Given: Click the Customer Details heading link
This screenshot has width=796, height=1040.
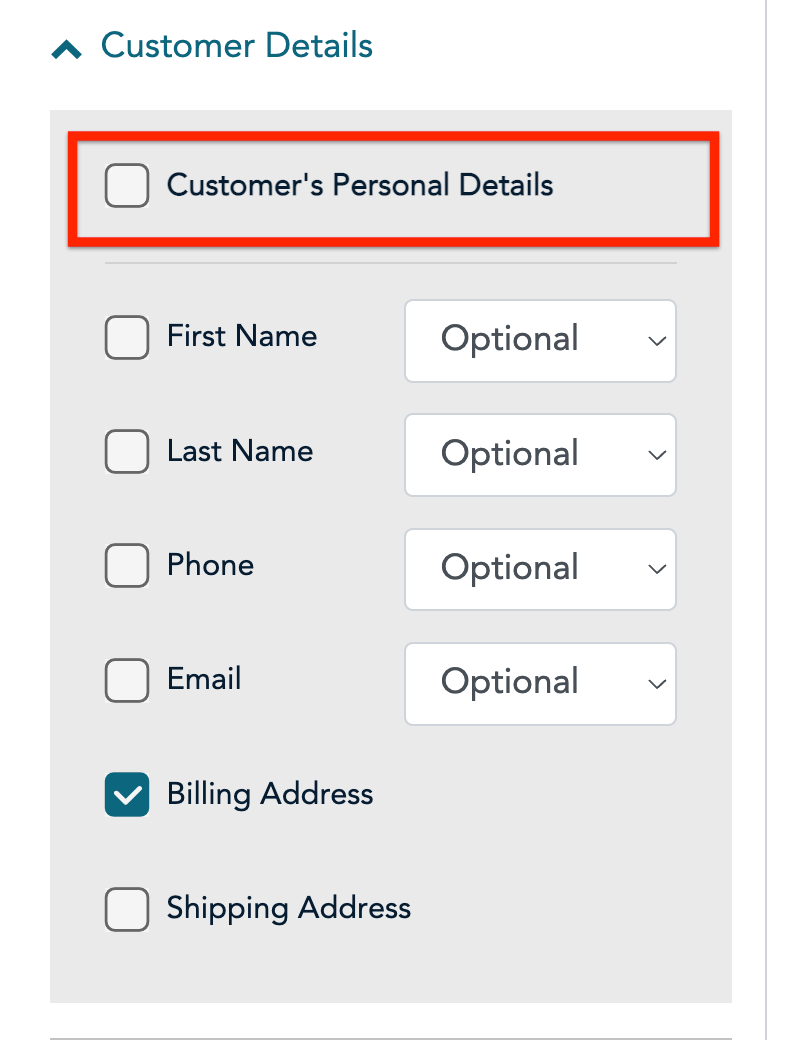Looking at the screenshot, I should pos(236,46).
